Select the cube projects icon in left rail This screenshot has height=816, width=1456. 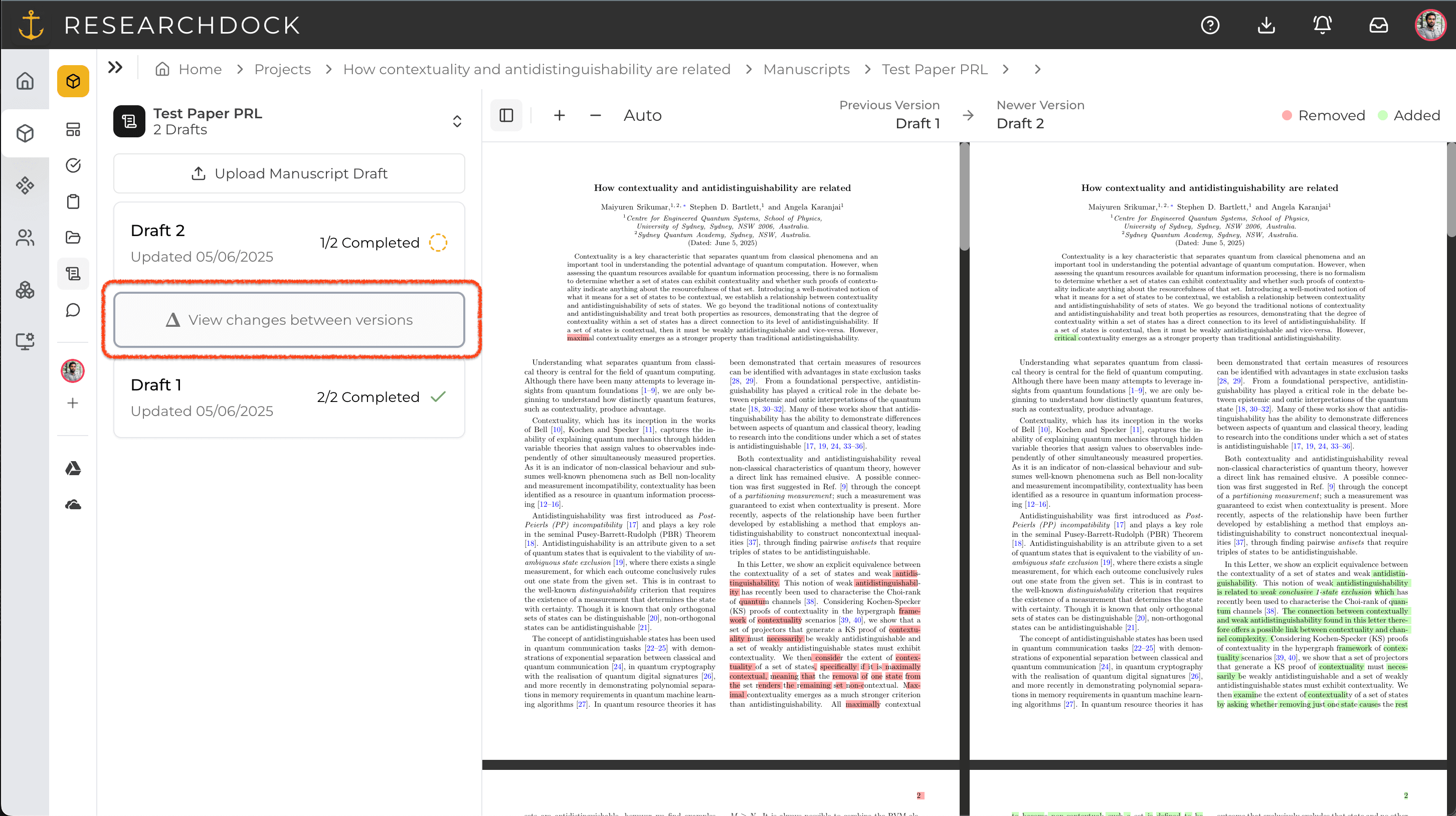click(x=25, y=133)
